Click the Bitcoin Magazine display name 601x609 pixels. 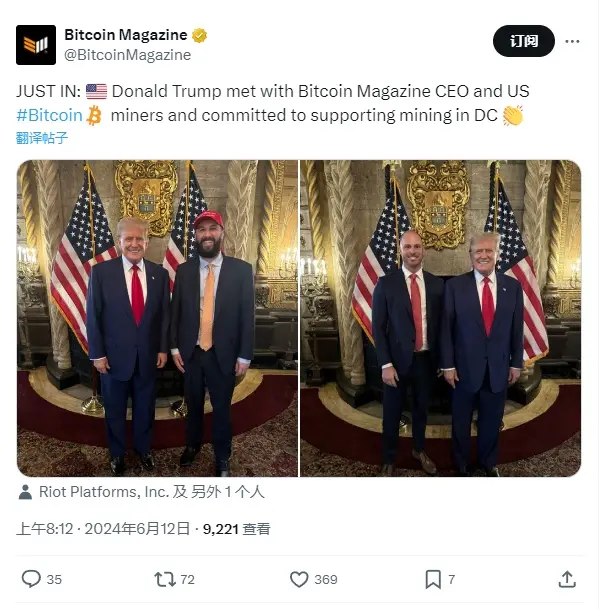pos(126,35)
